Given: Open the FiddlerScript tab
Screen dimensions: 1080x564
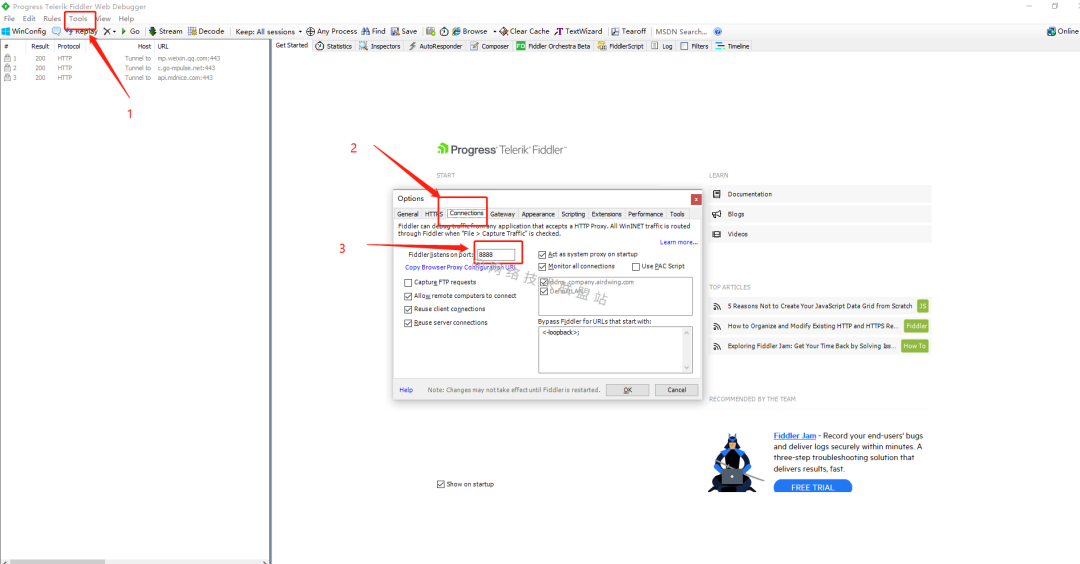Looking at the screenshot, I should (x=621, y=46).
